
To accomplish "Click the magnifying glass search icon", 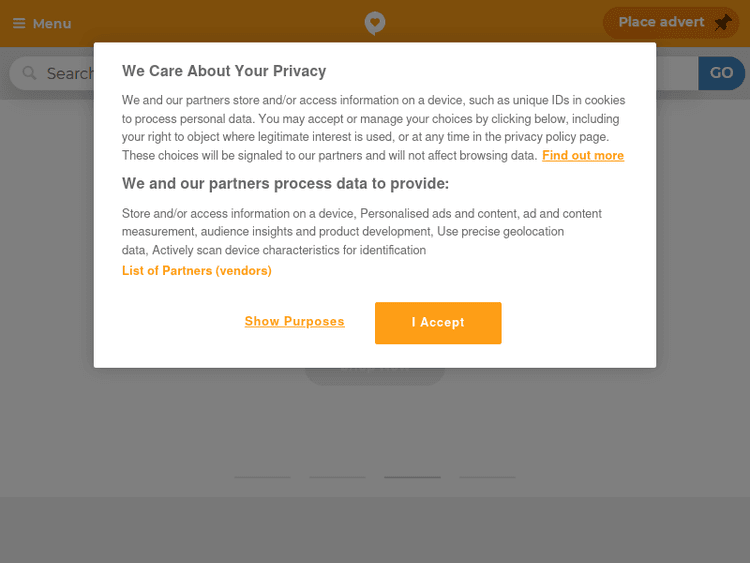I will point(29,73).
